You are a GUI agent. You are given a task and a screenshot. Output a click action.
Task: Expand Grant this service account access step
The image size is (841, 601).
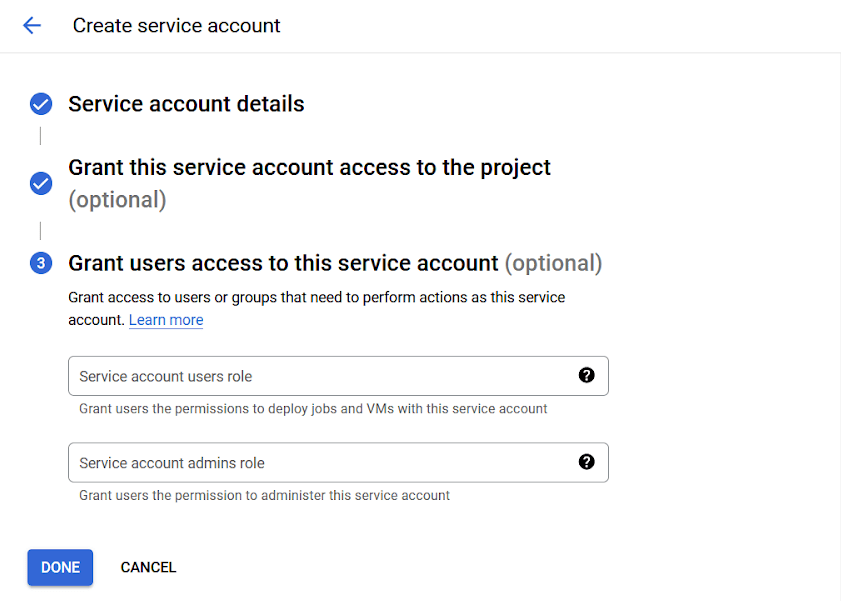pyautogui.click(x=309, y=168)
